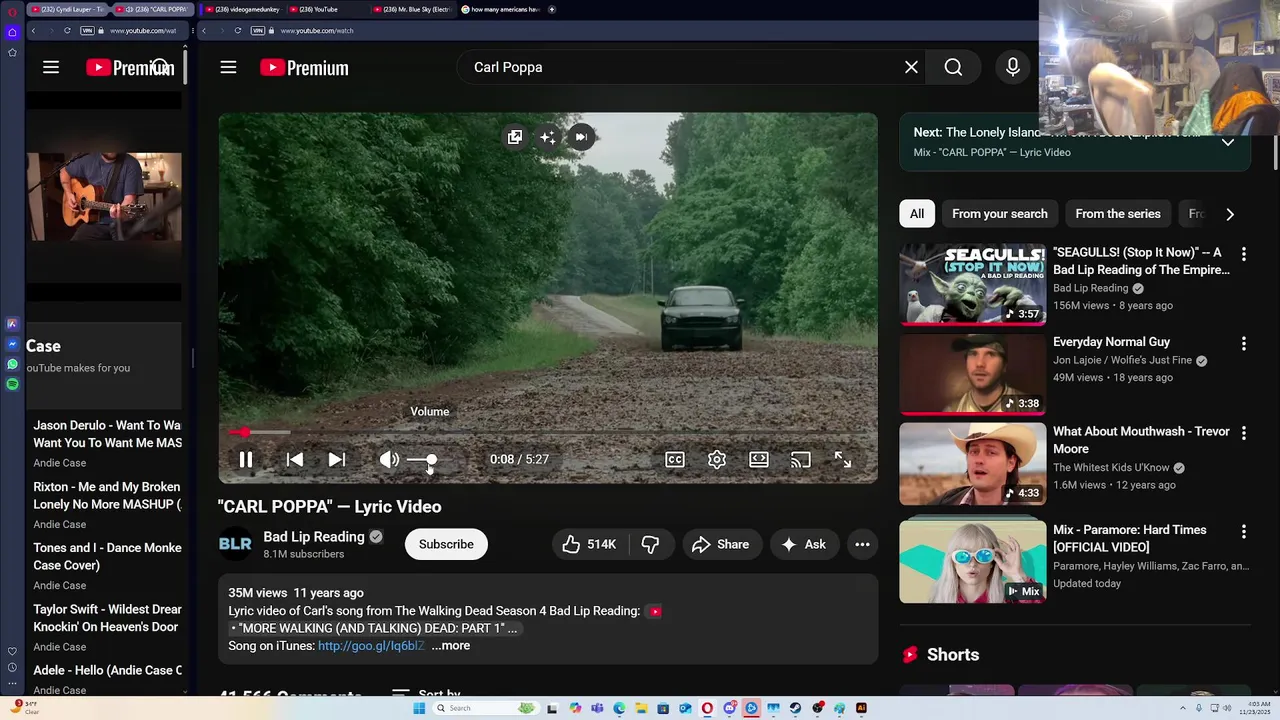Open options menu for What About Mouthwash
Screen dimensions: 1280x720
point(1244,433)
